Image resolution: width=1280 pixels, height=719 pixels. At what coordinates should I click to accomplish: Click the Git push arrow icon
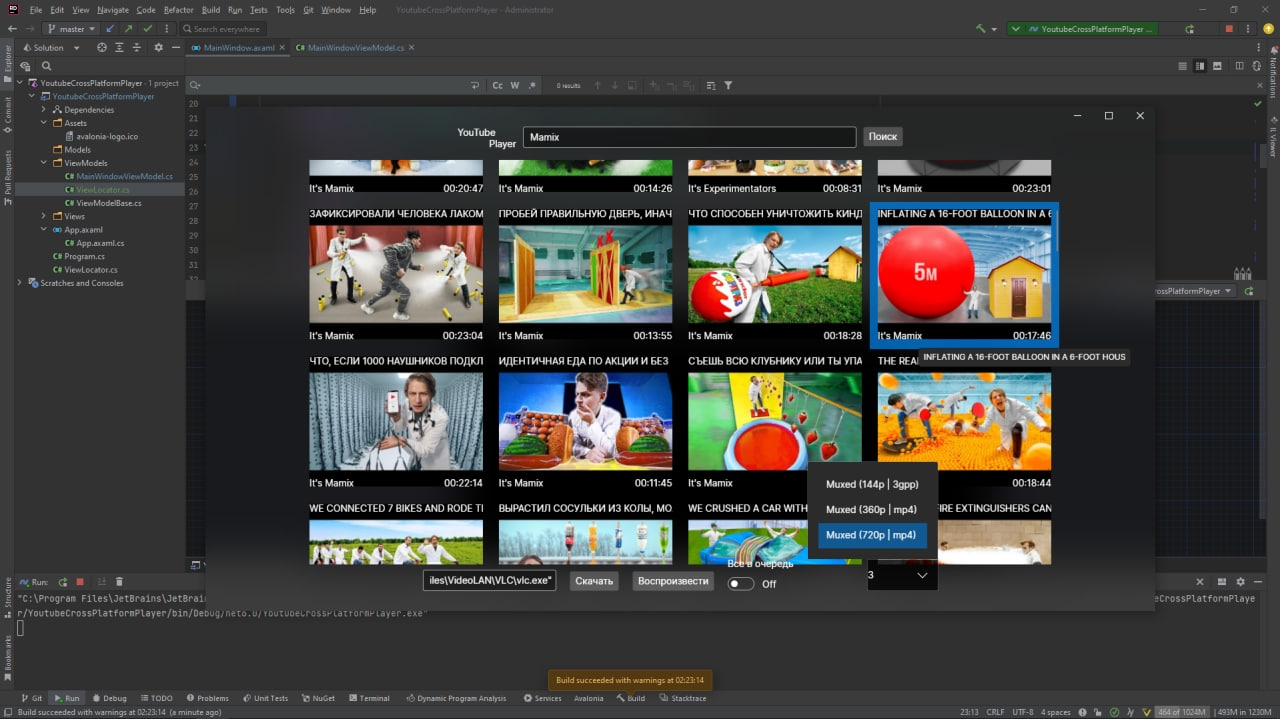point(128,29)
